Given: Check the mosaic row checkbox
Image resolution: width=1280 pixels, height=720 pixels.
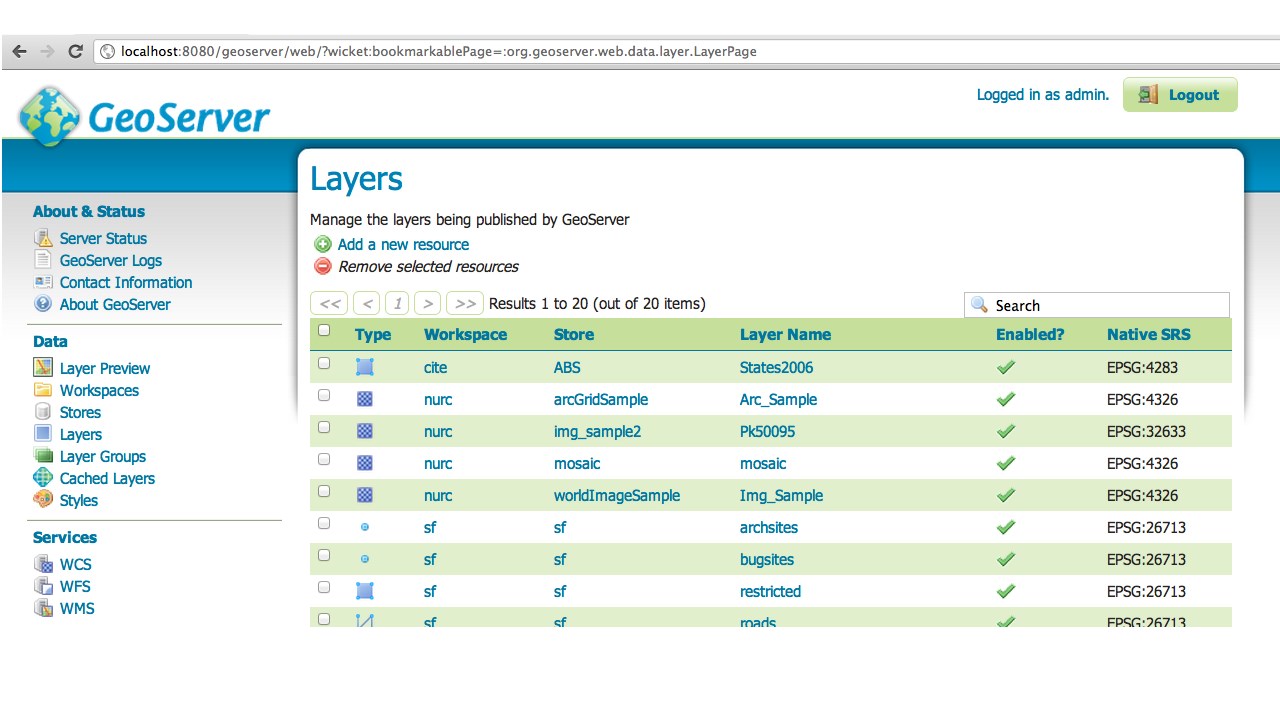Looking at the screenshot, I should [324, 460].
